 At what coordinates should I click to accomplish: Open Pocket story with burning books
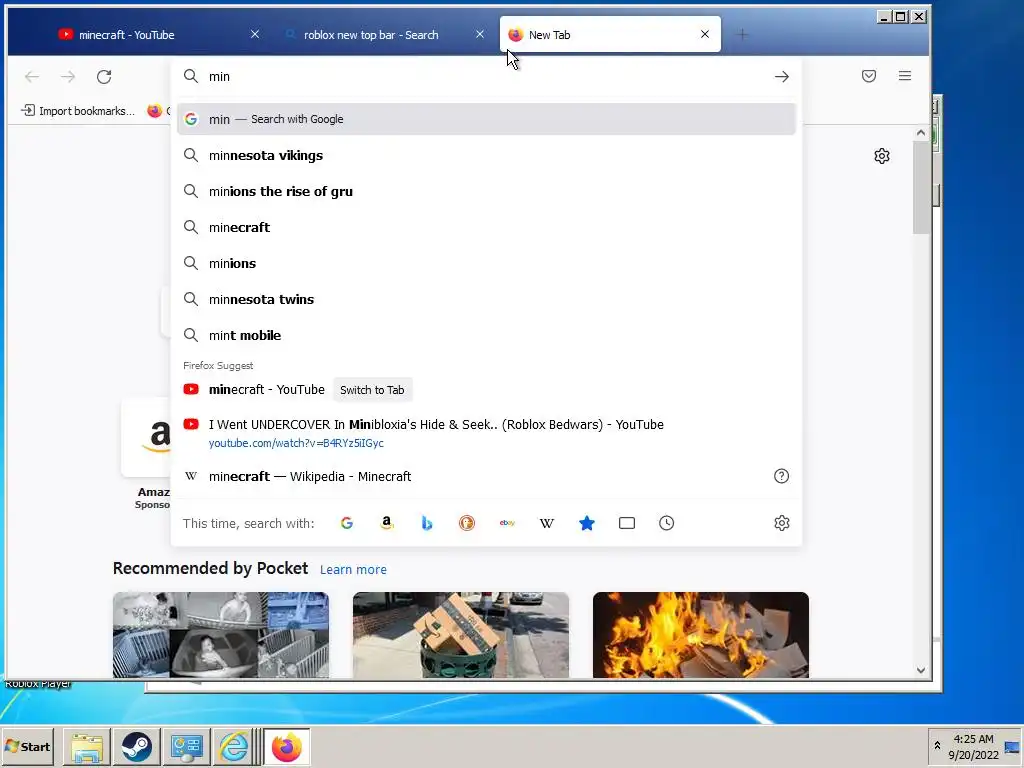[x=701, y=635]
